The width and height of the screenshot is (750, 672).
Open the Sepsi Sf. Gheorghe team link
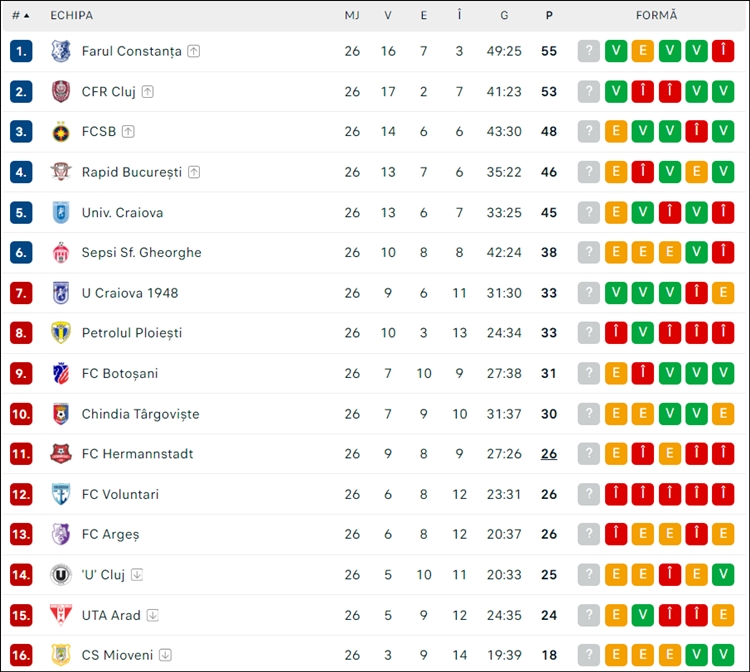(142, 253)
